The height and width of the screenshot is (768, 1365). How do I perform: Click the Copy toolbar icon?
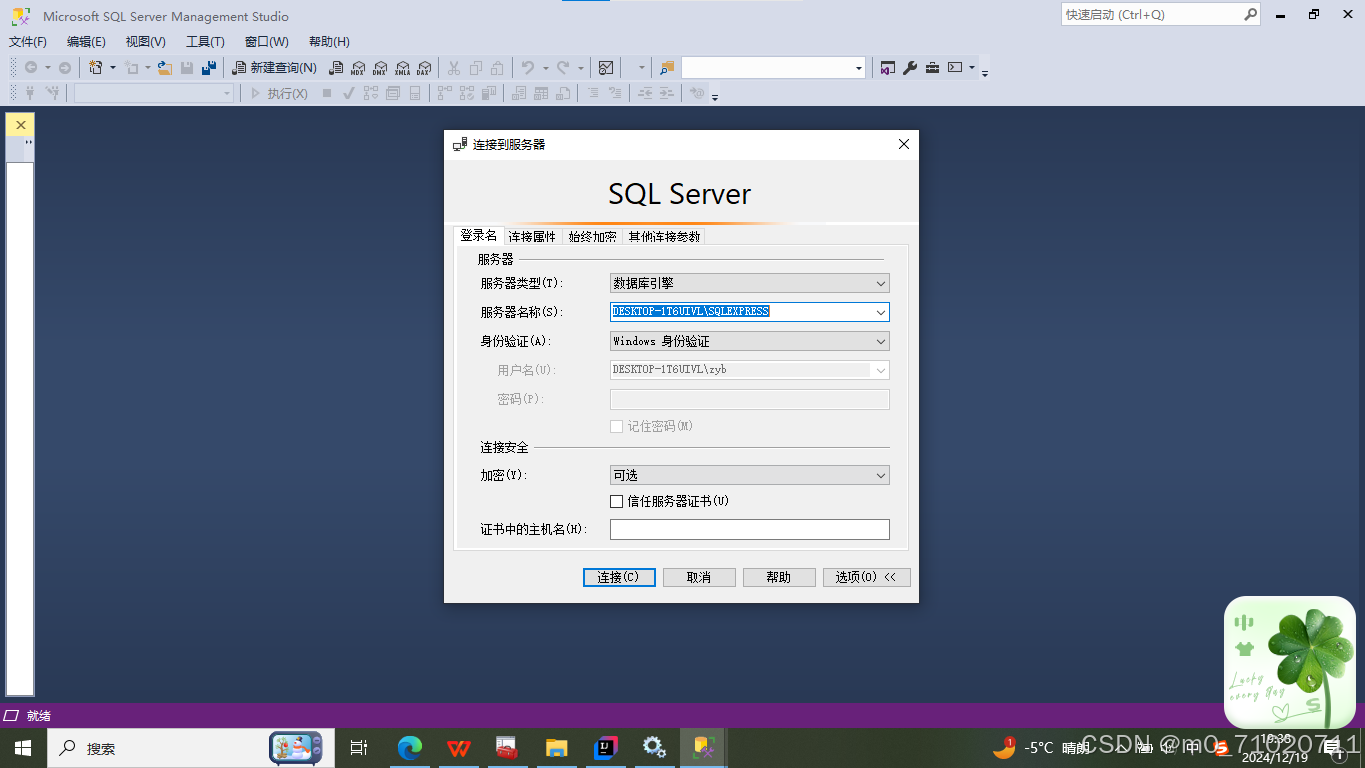[x=476, y=68]
